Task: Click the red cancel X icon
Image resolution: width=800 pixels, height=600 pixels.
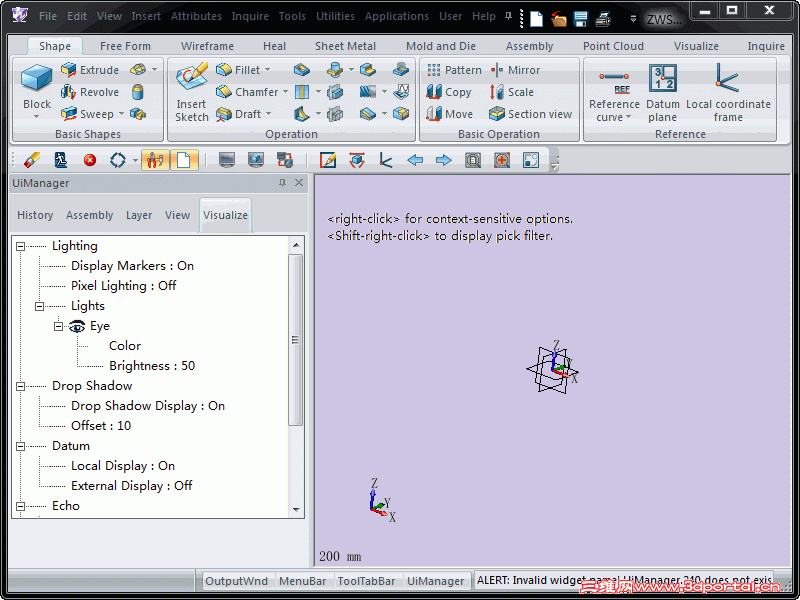Action: coord(90,160)
